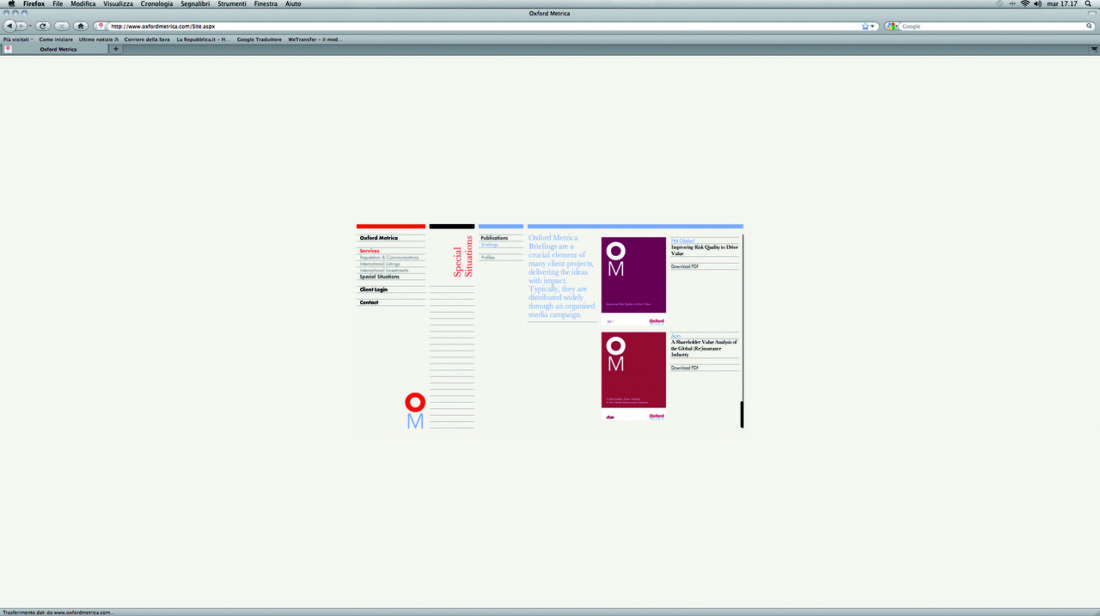Open the Google search engine picker
This screenshot has width=1100, height=616.
[891, 26]
